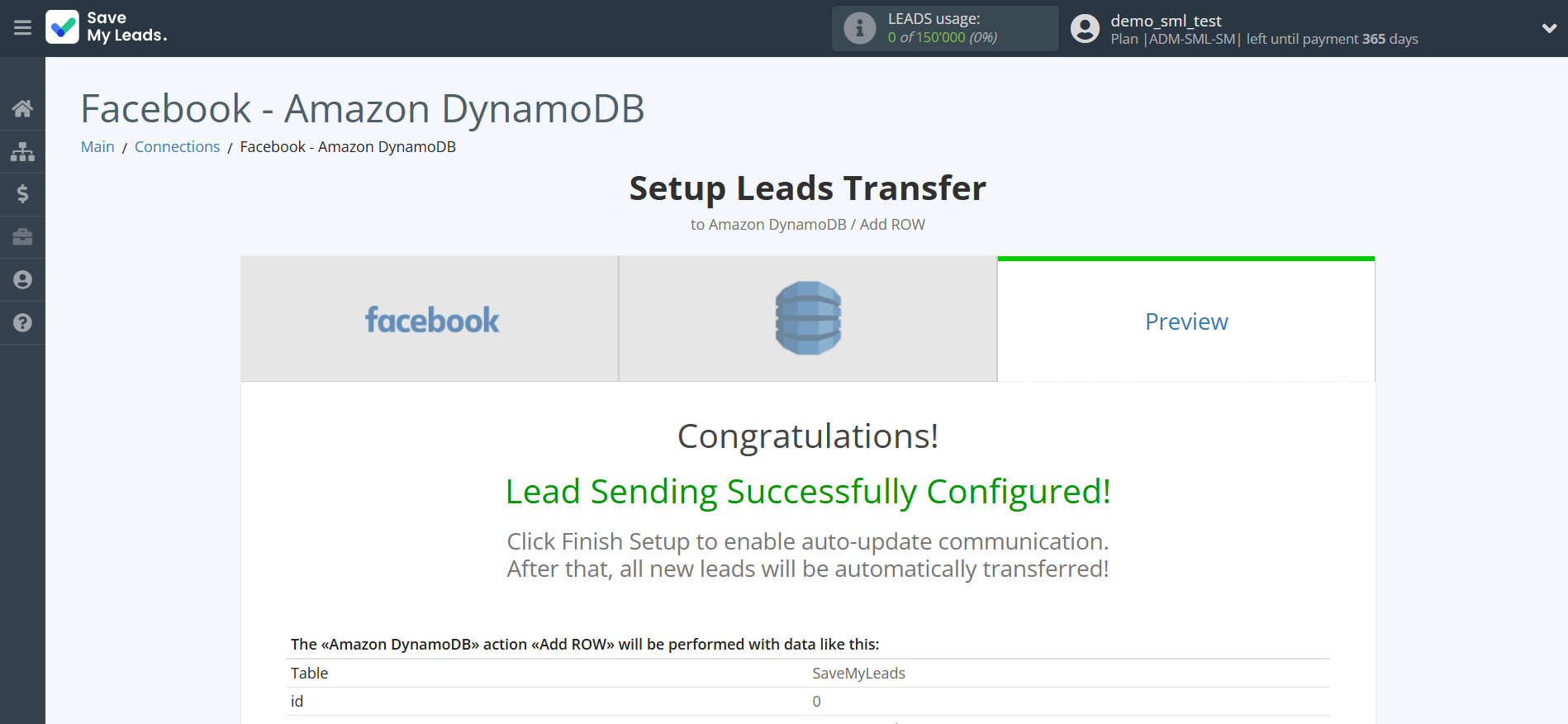The image size is (1568, 724).
Task: Open the Connections sitemap icon in sidebar
Action: point(22,151)
